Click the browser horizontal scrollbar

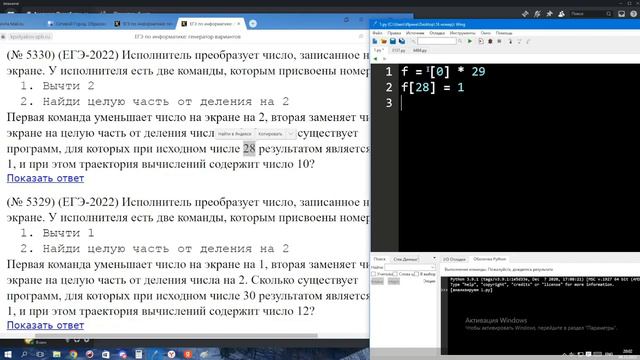[176, 336]
